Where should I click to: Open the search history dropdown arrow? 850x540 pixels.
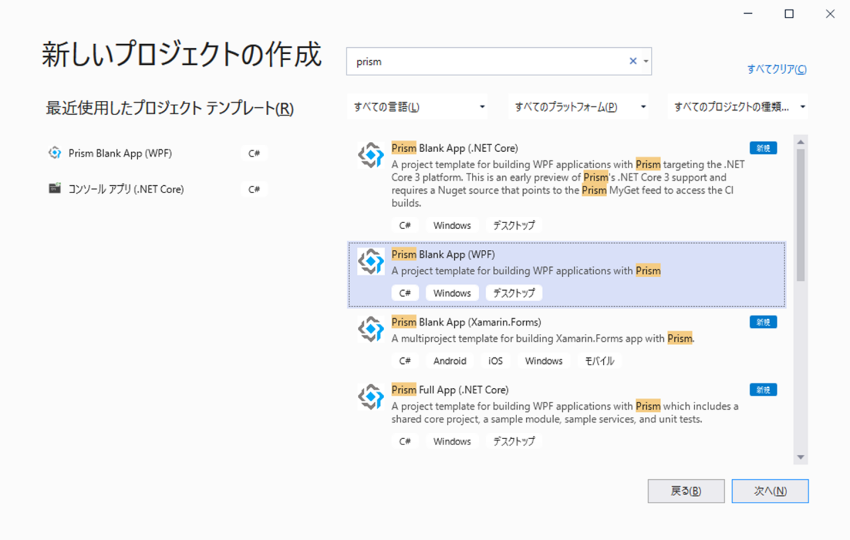[645, 61]
